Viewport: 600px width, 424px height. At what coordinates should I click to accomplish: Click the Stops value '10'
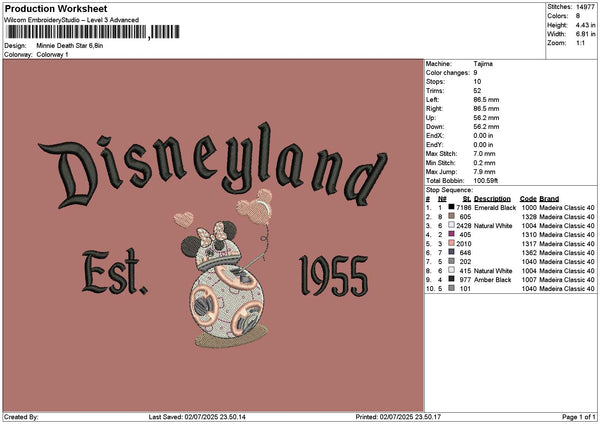(x=477, y=82)
